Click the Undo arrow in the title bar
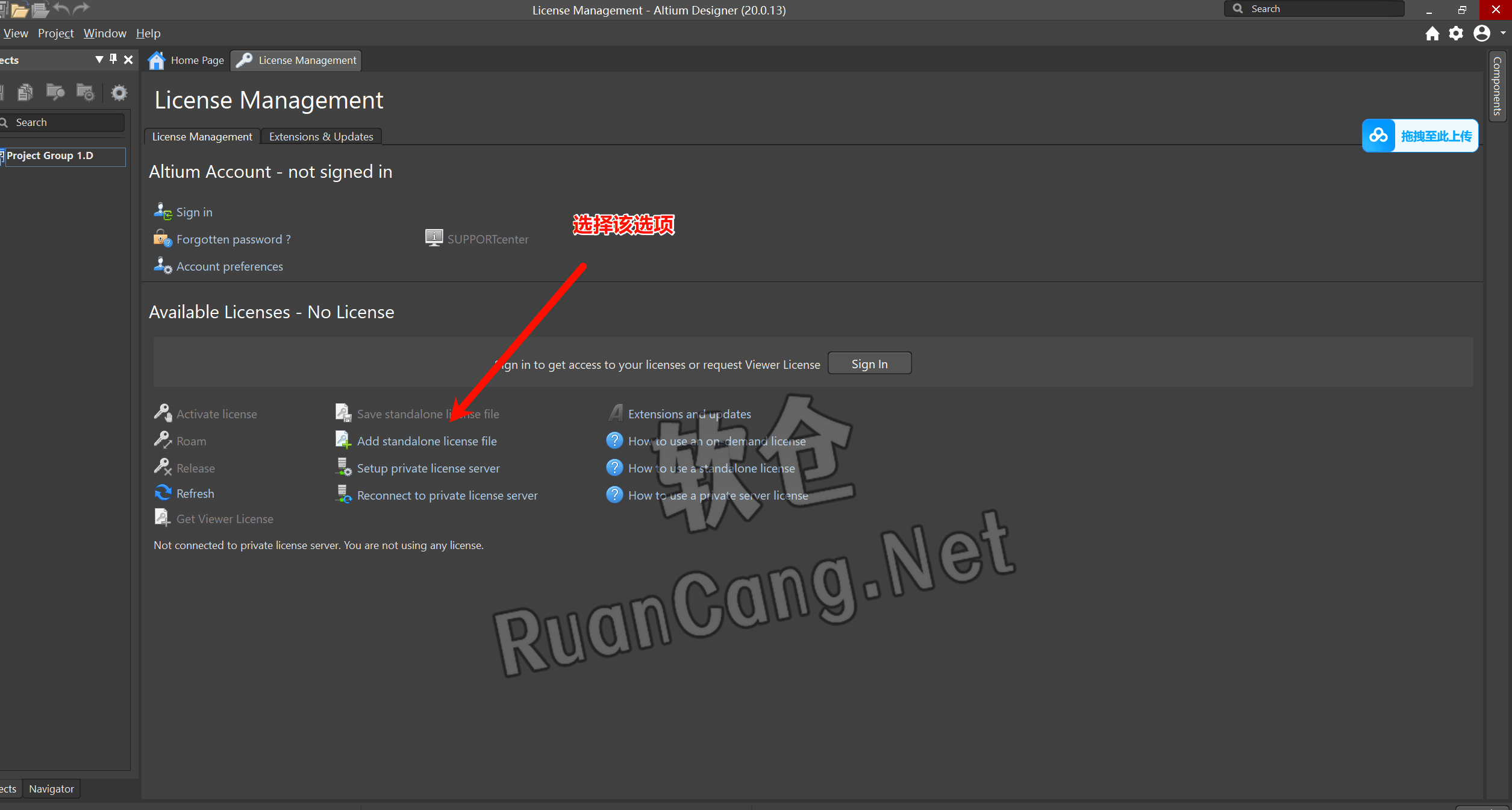 (61, 8)
